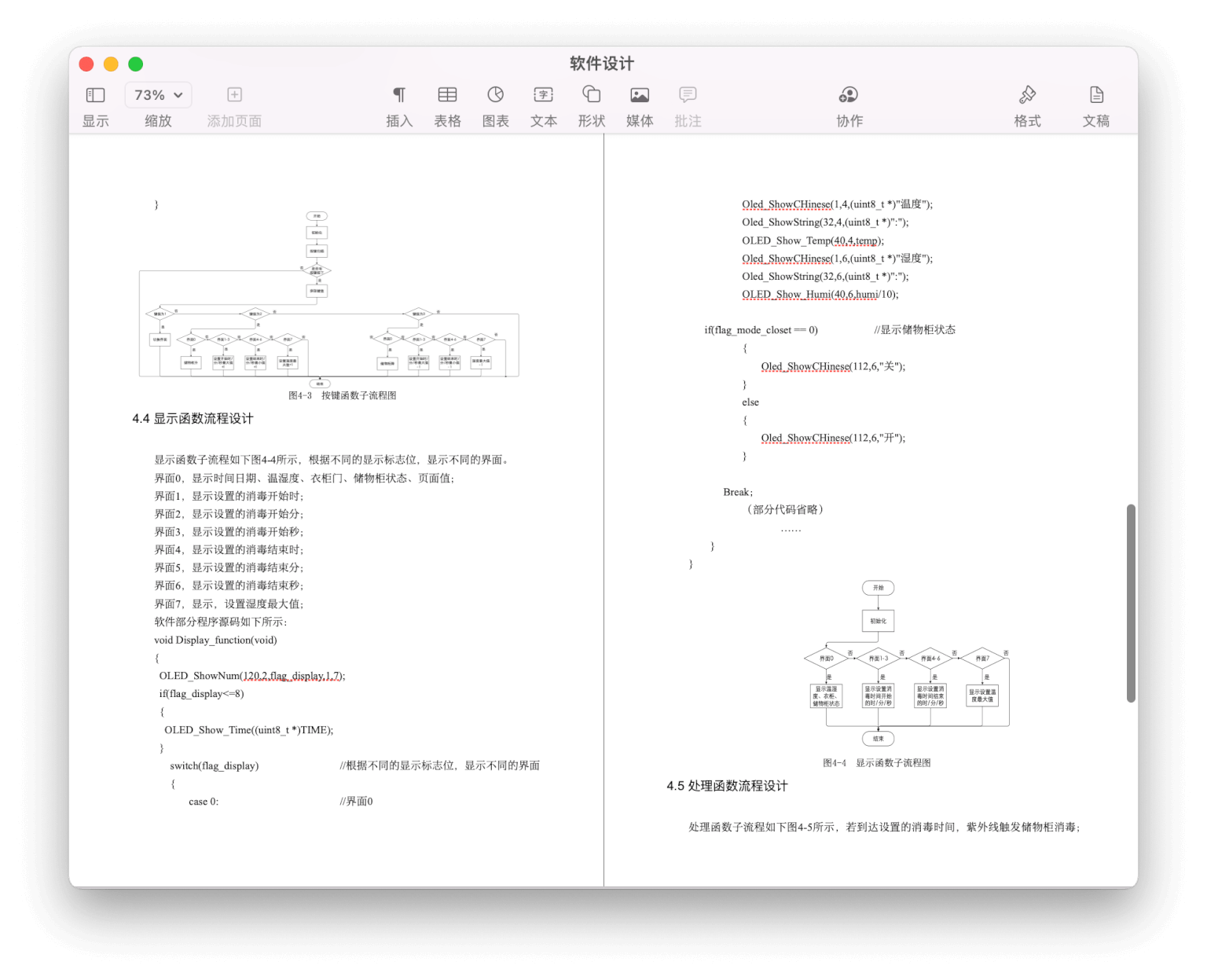Open the 73% zoom dropdown

pos(158,95)
